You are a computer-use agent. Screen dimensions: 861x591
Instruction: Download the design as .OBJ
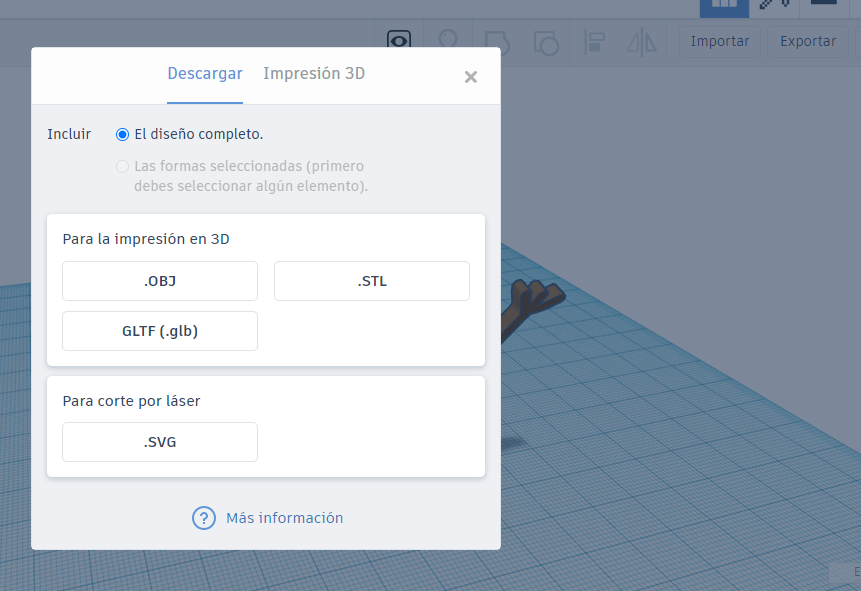[x=160, y=281]
